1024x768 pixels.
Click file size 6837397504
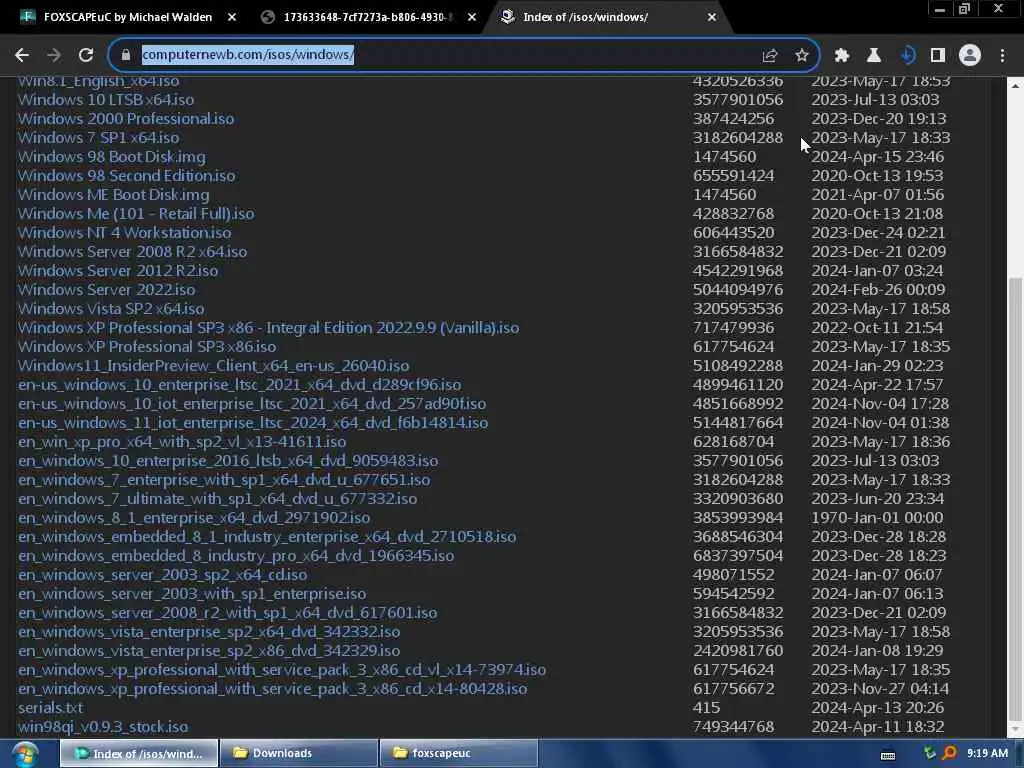coord(738,556)
